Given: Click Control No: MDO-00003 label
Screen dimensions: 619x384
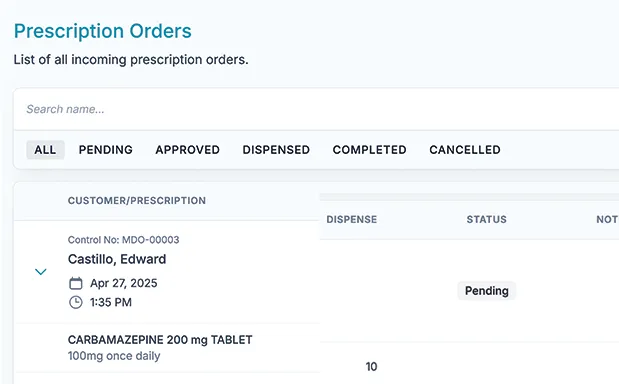Looking at the screenshot, I should [123, 240].
